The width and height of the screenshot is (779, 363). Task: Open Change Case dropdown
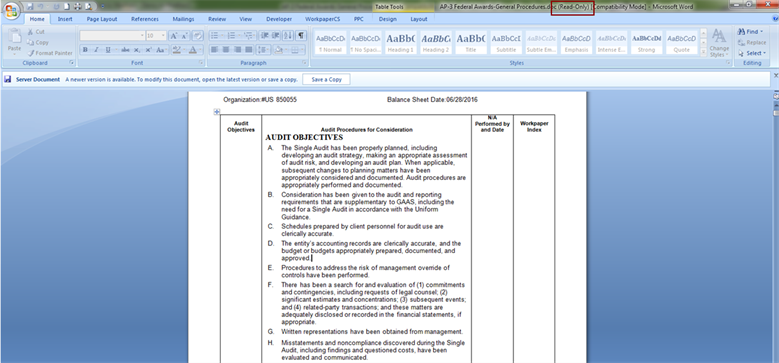[161, 50]
